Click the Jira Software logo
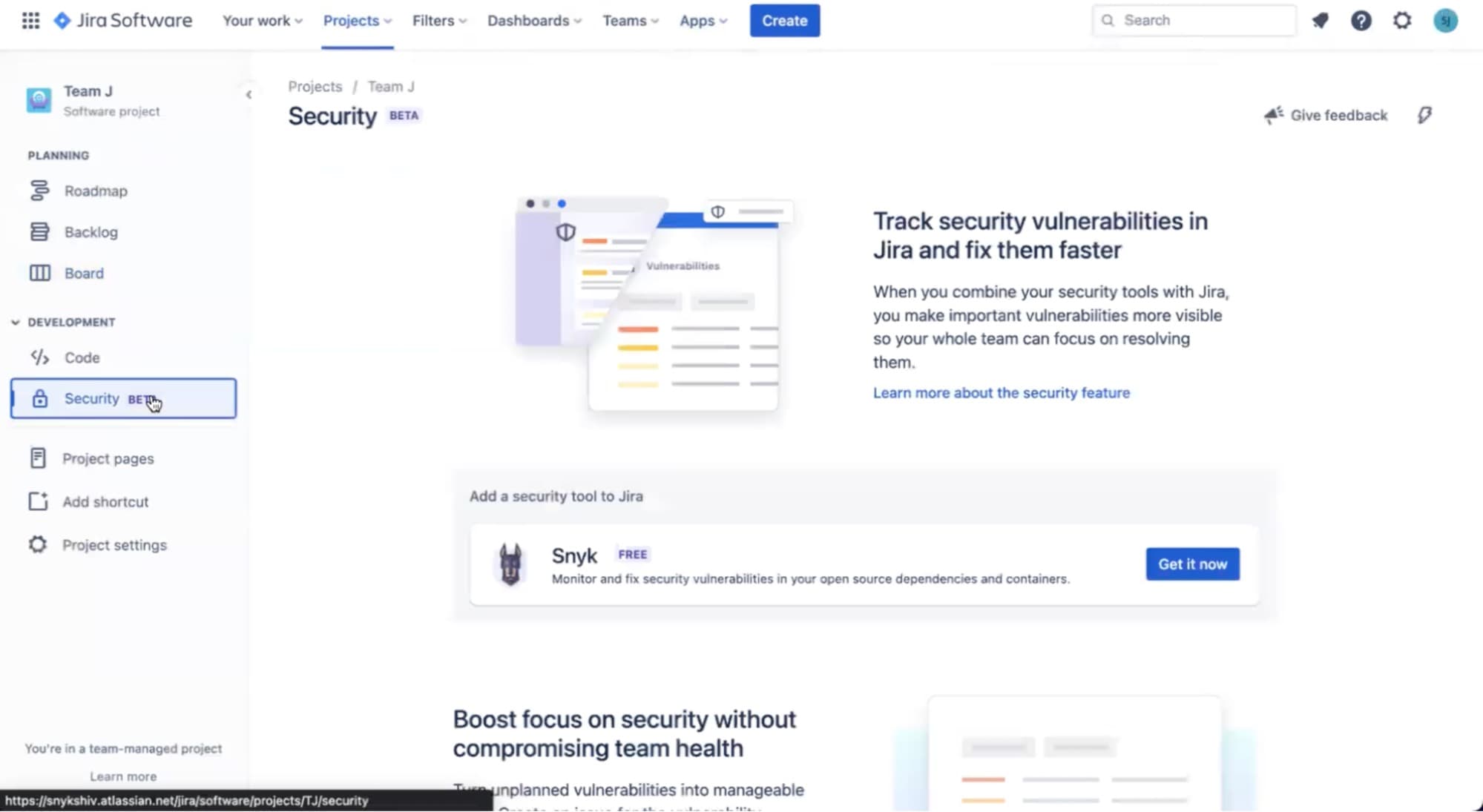This screenshot has width=1483, height=812. [123, 20]
